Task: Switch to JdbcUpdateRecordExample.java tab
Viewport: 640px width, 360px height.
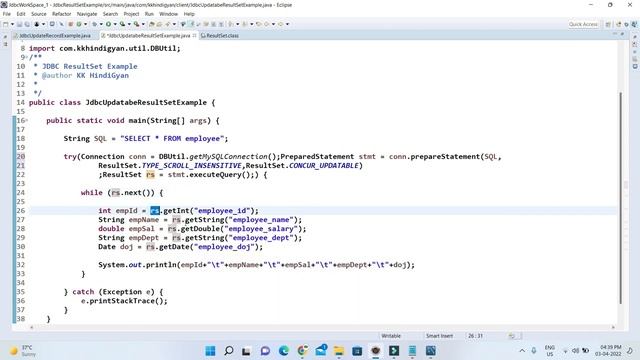Action: tap(55, 36)
